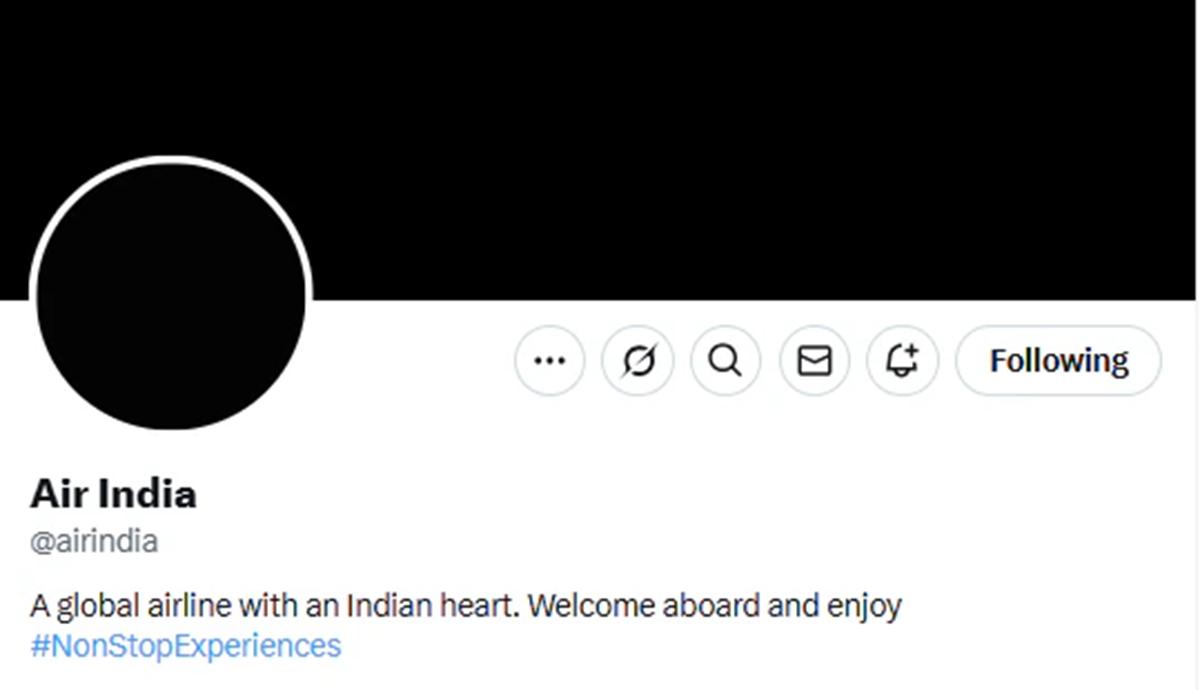Viewport: 1200px width, 690px height.
Task: Search Air India's posts with magnifier icon
Action: [726, 360]
